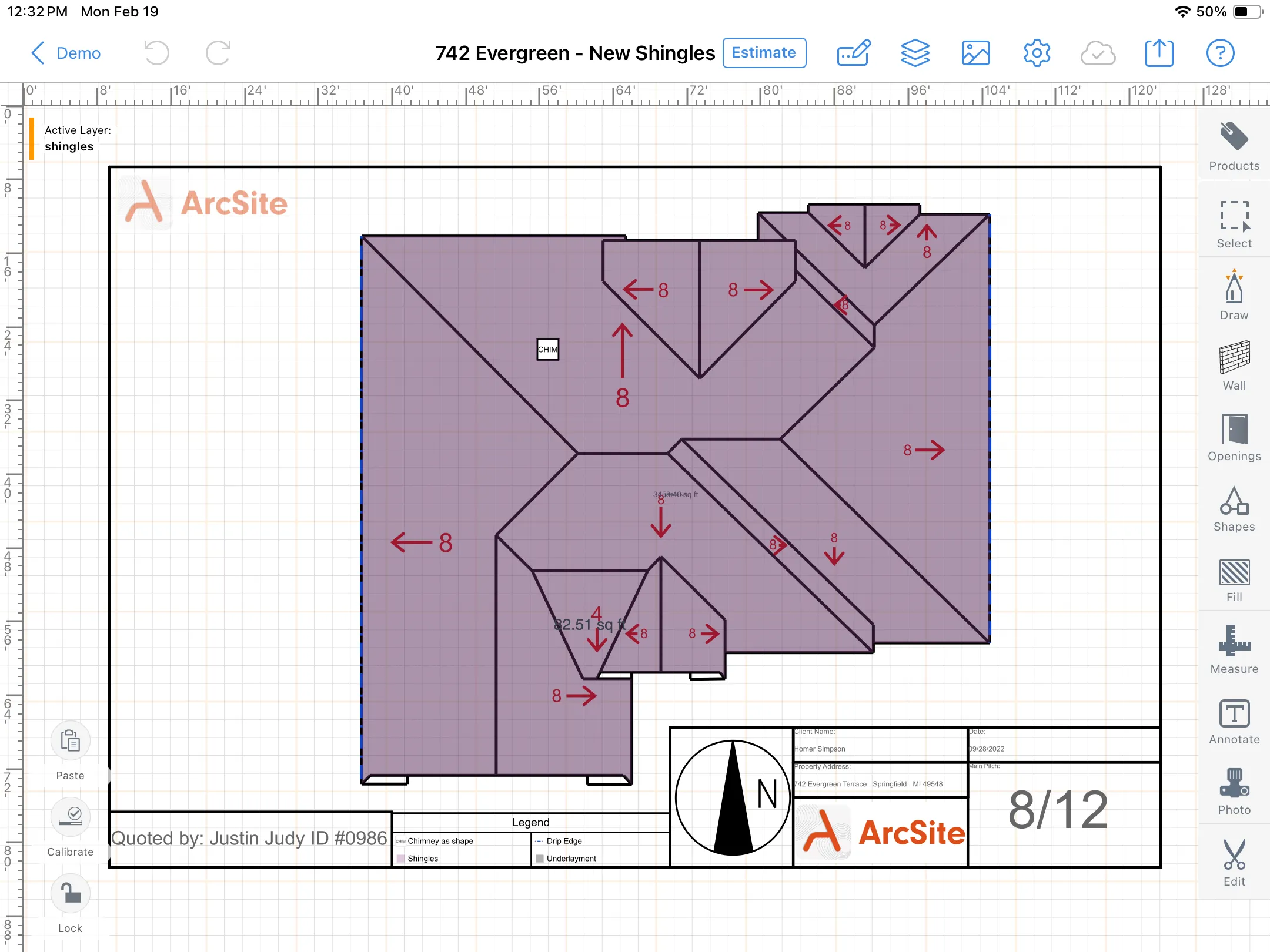Open the Photo tool

pos(1233,790)
